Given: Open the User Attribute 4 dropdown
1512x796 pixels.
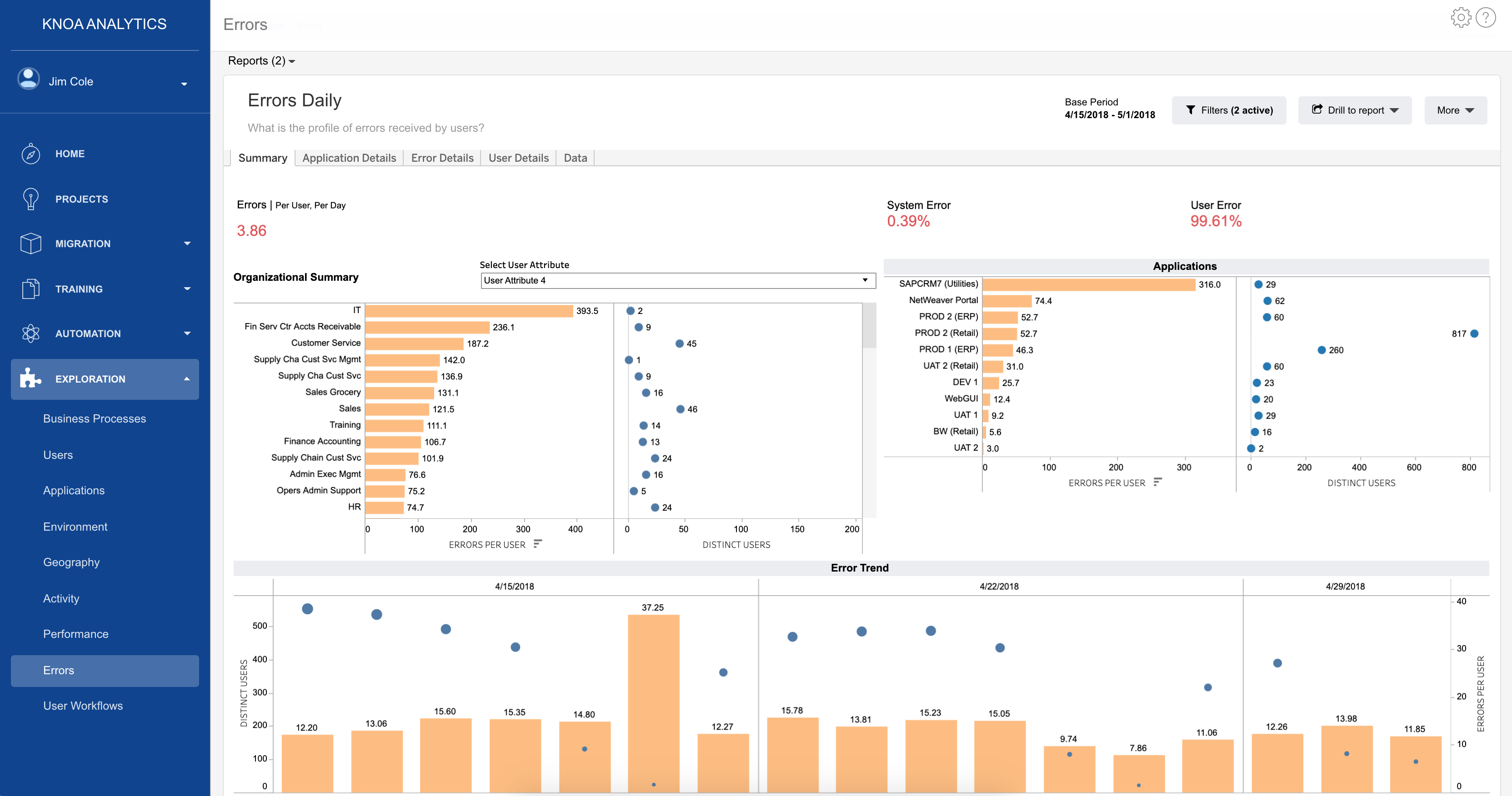Looking at the screenshot, I should click(677, 280).
